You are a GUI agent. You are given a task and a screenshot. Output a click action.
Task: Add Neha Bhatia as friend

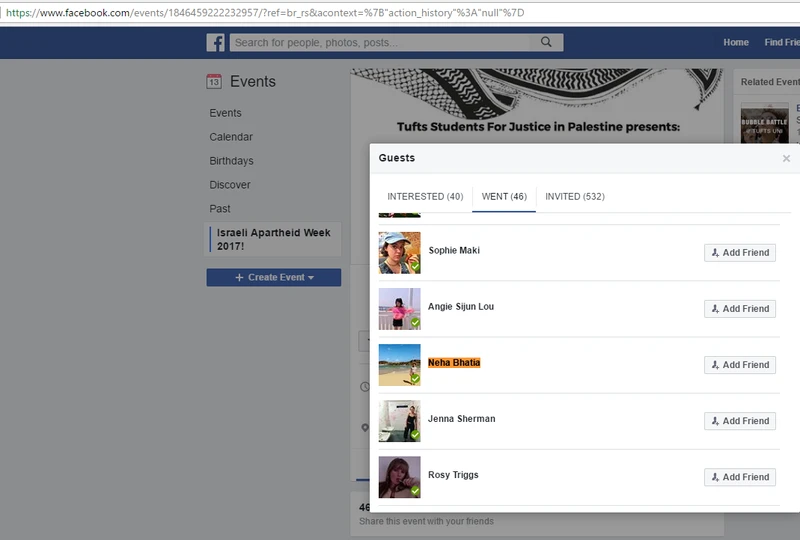click(740, 365)
